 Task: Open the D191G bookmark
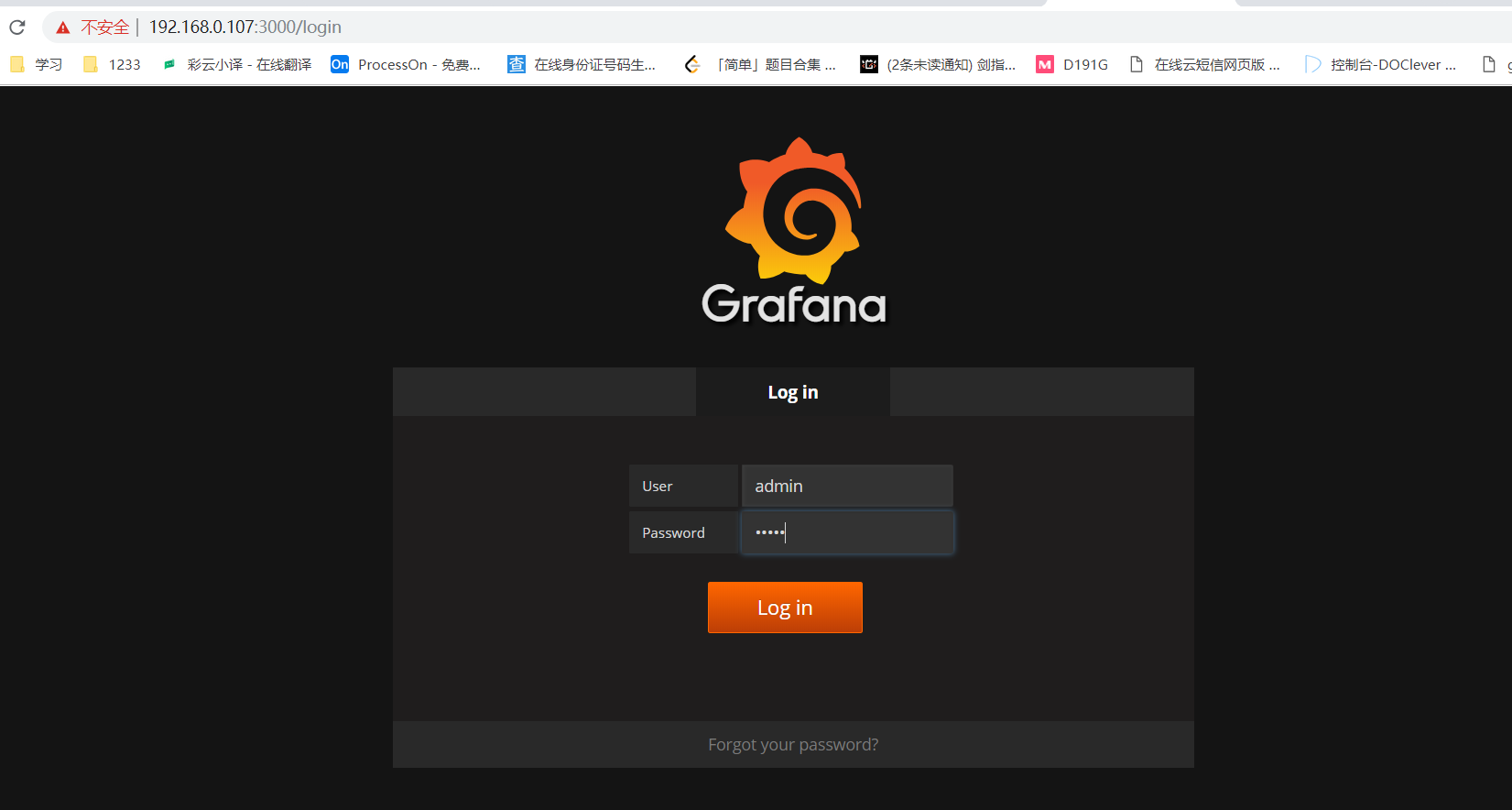tap(1071, 64)
